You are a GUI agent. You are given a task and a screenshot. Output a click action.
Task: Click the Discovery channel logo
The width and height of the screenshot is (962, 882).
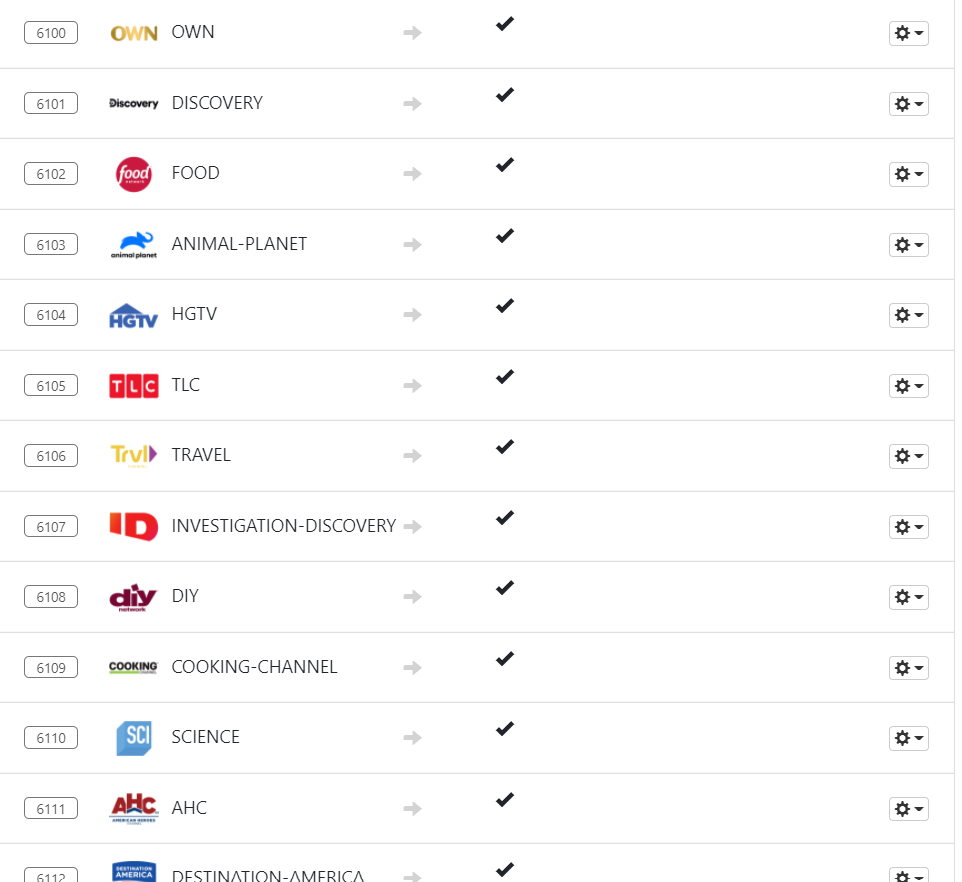[x=134, y=103]
